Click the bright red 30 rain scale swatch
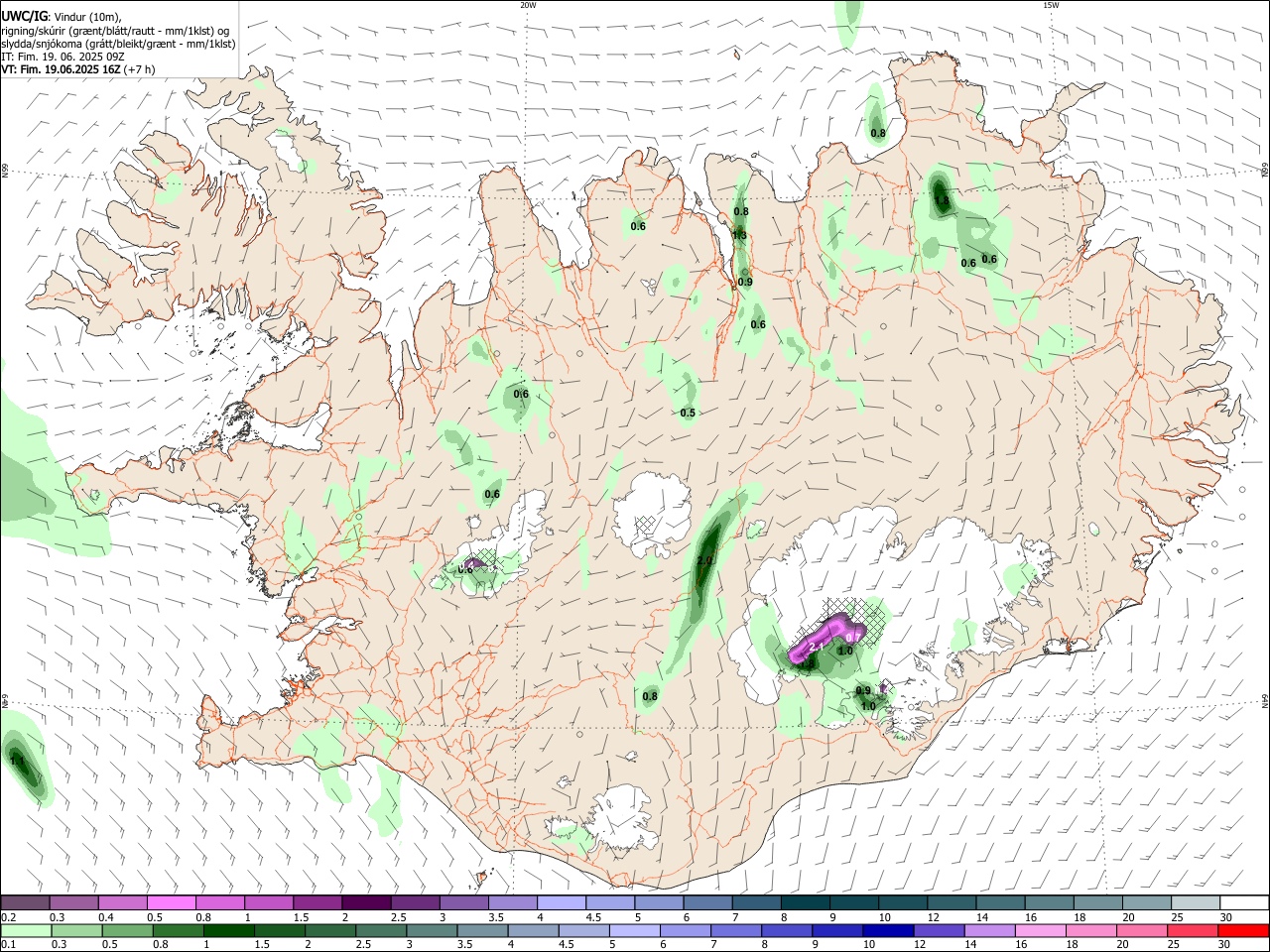This screenshot has height=952, width=1270. coord(1242,931)
